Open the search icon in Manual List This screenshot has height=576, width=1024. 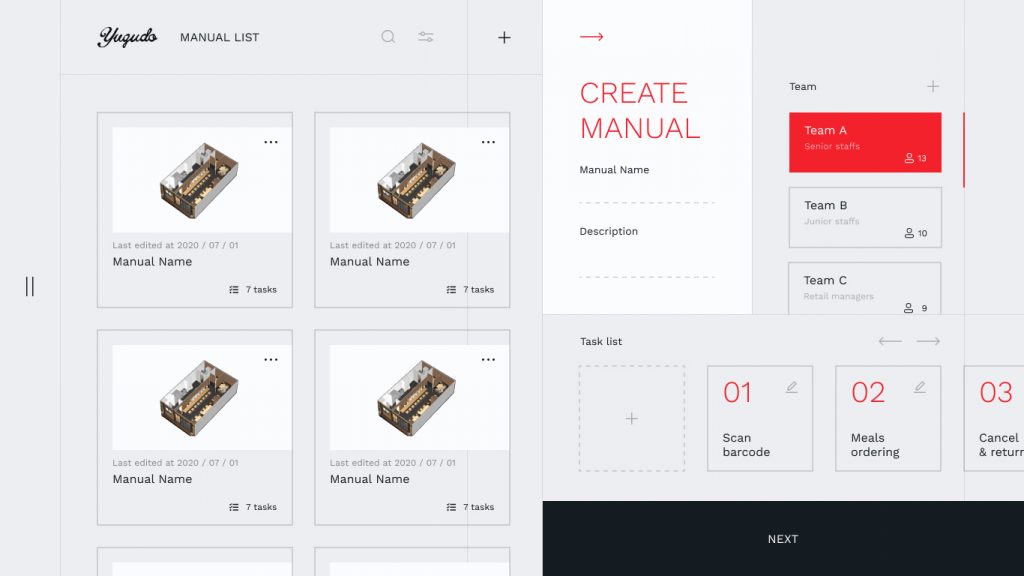coord(388,37)
